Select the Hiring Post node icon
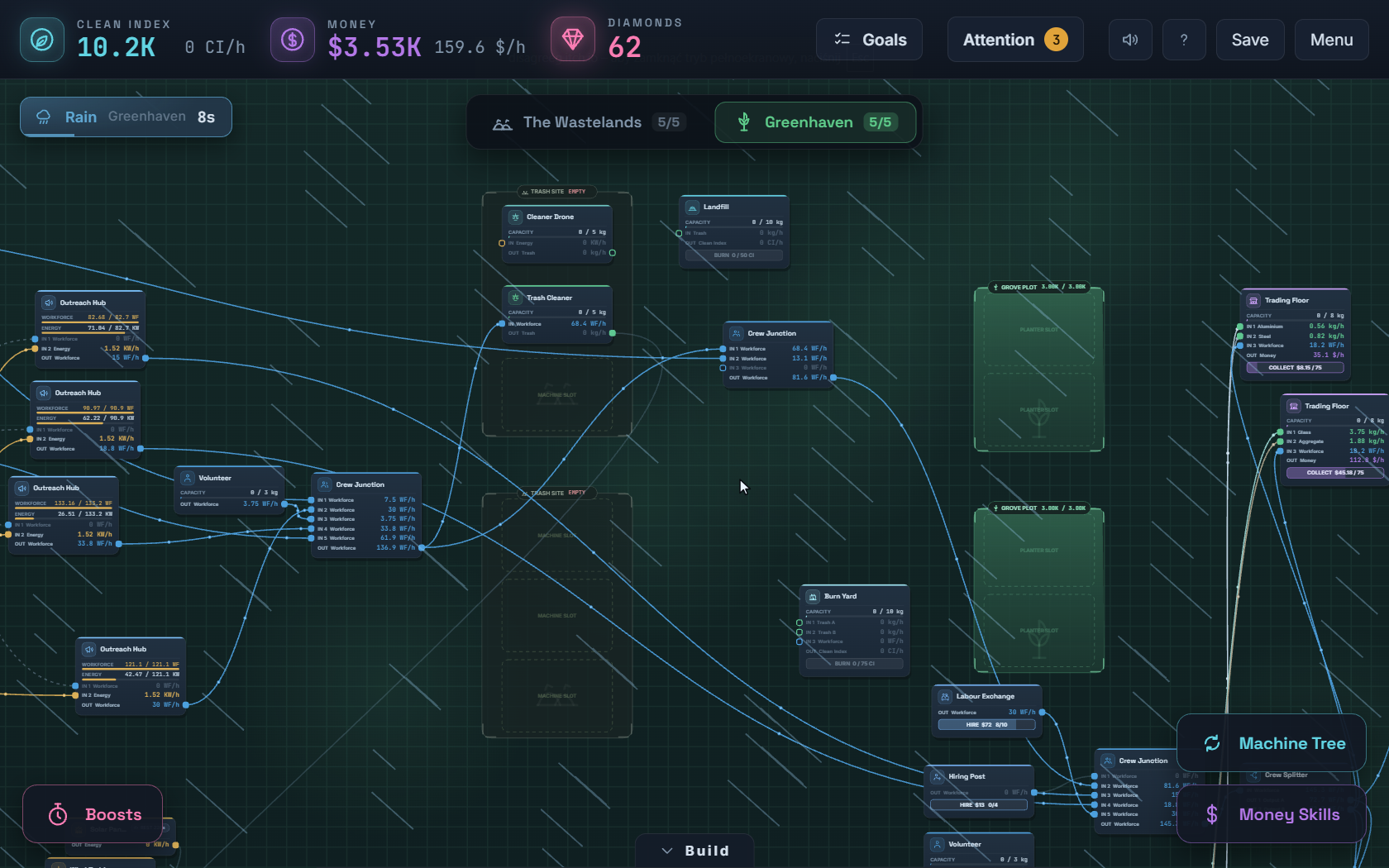This screenshot has height=868, width=1389. point(938,776)
